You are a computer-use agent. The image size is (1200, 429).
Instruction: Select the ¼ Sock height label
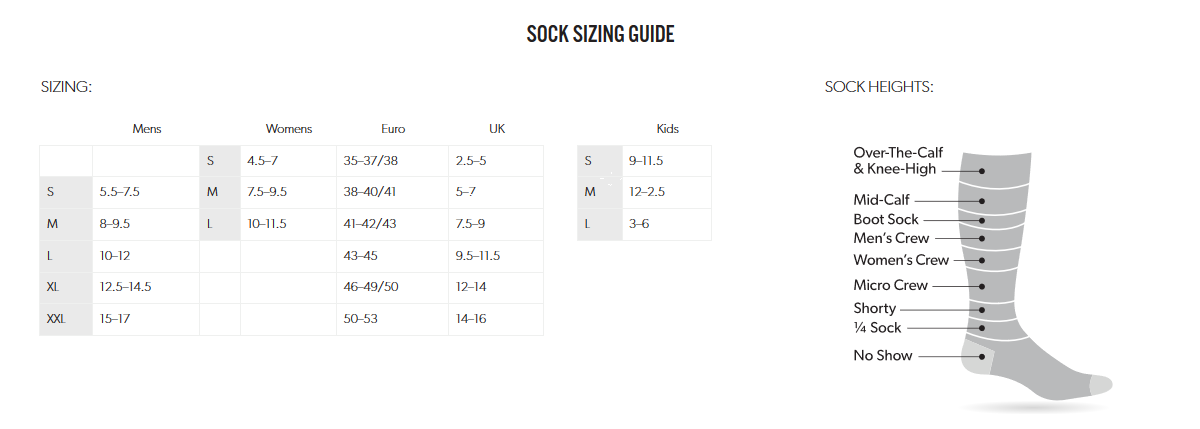point(877,327)
